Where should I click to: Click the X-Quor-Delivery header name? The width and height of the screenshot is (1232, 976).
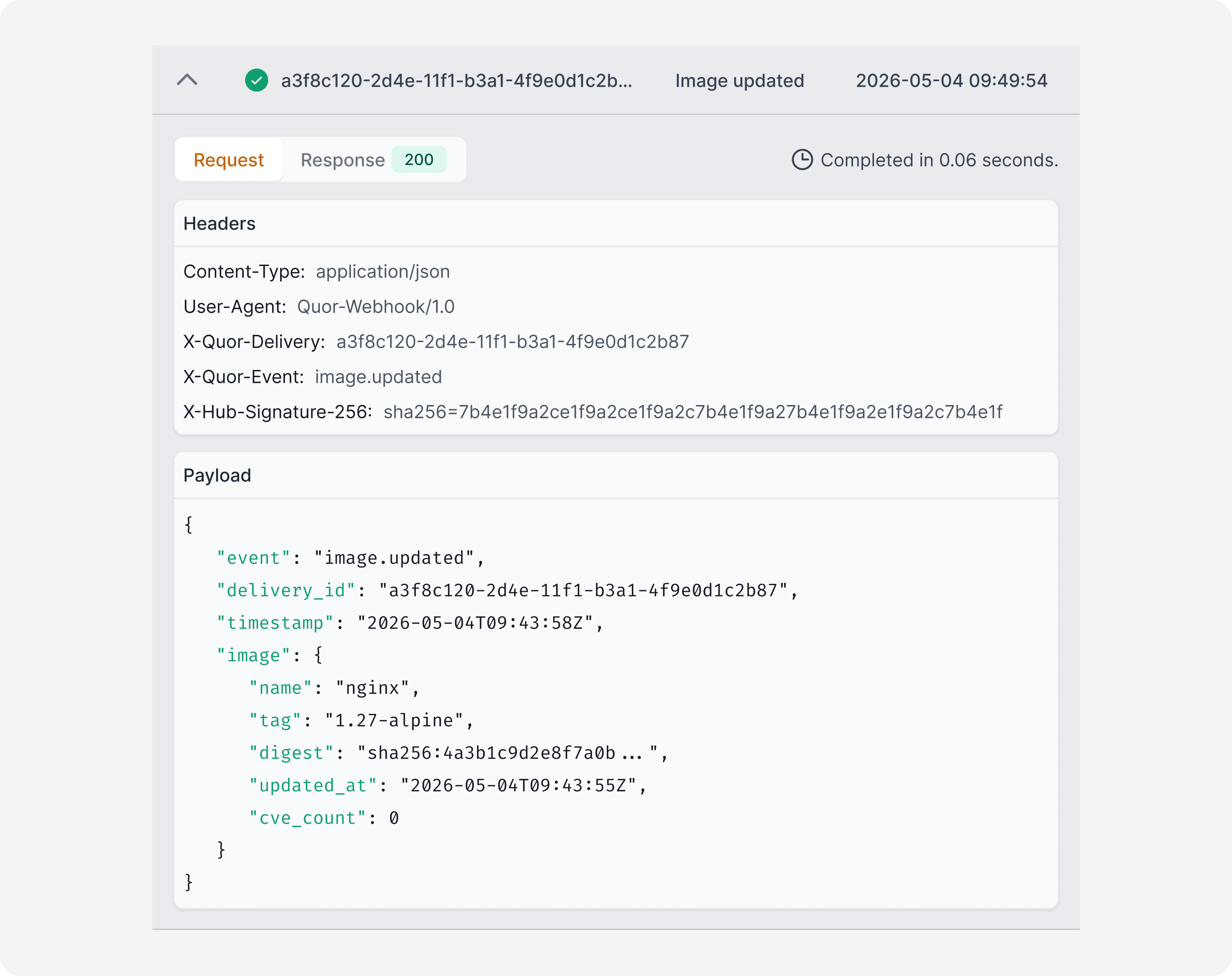[254, 342]
